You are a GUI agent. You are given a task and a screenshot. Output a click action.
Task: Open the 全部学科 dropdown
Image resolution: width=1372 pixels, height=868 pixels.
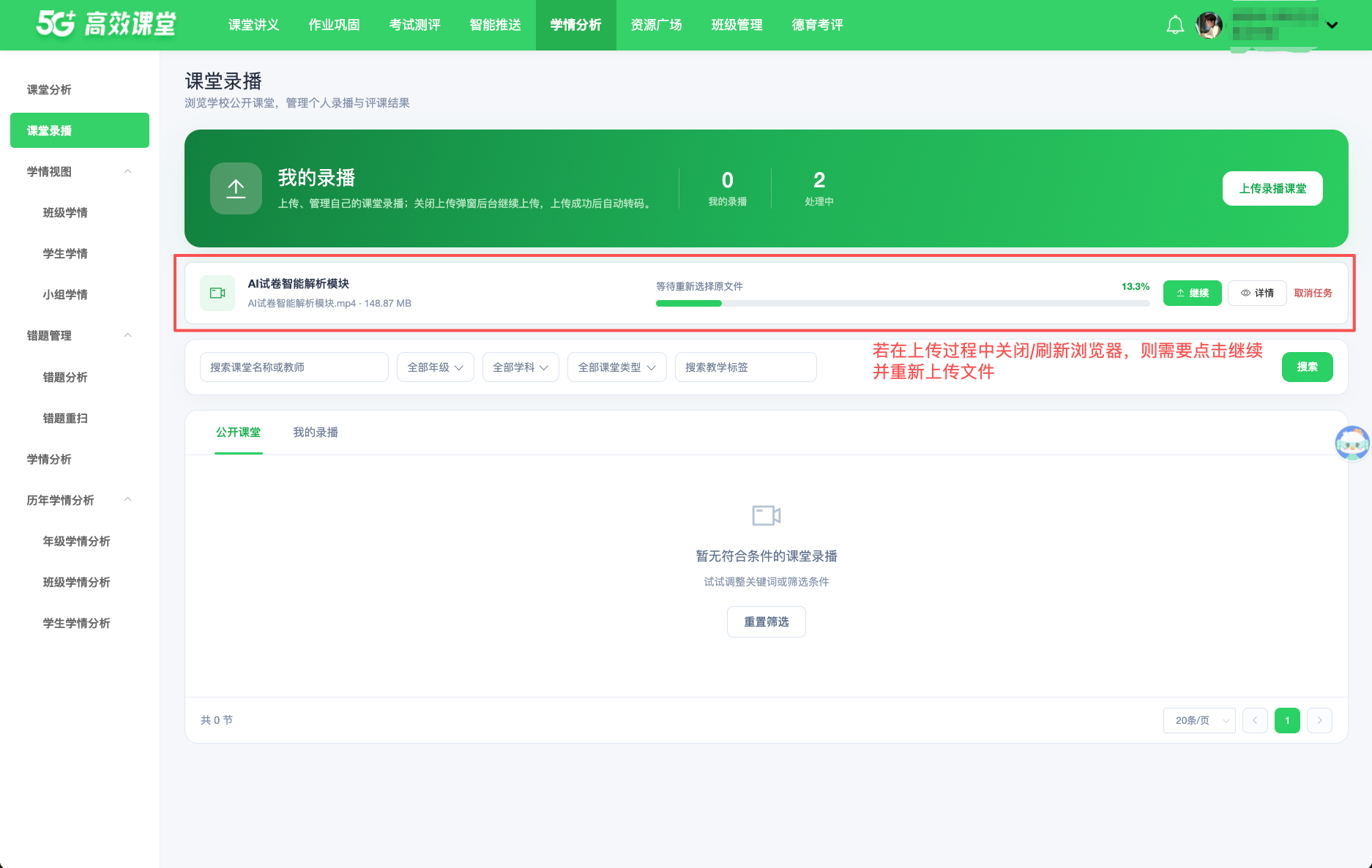(521, 367)
